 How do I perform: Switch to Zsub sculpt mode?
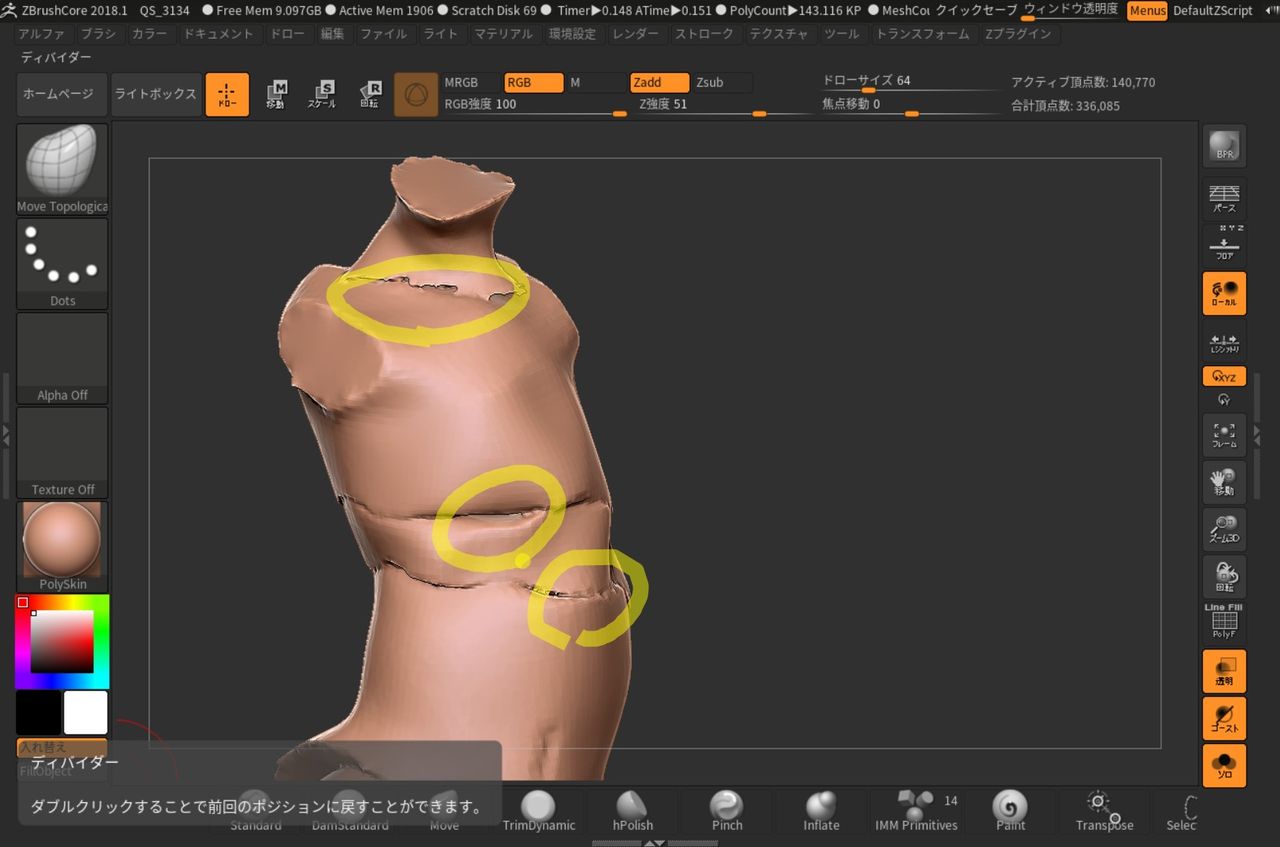tap(722, 82)
